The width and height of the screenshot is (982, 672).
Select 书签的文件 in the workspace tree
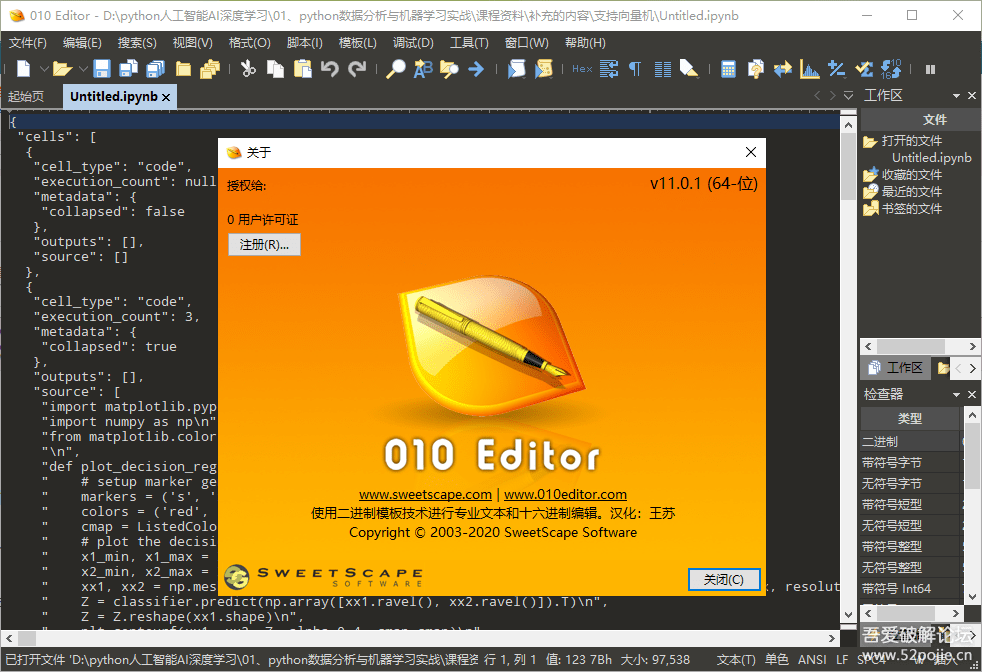(911, 209)
